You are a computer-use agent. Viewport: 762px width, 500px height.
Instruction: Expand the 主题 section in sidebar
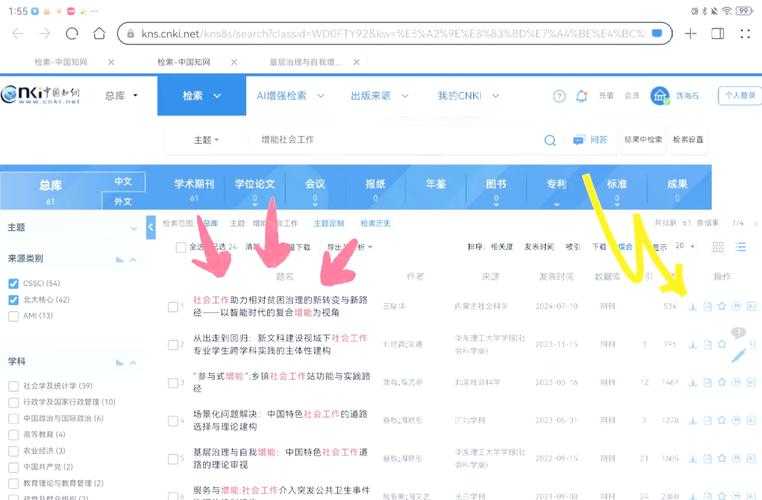pyautogui.click(x=133, y=227)
